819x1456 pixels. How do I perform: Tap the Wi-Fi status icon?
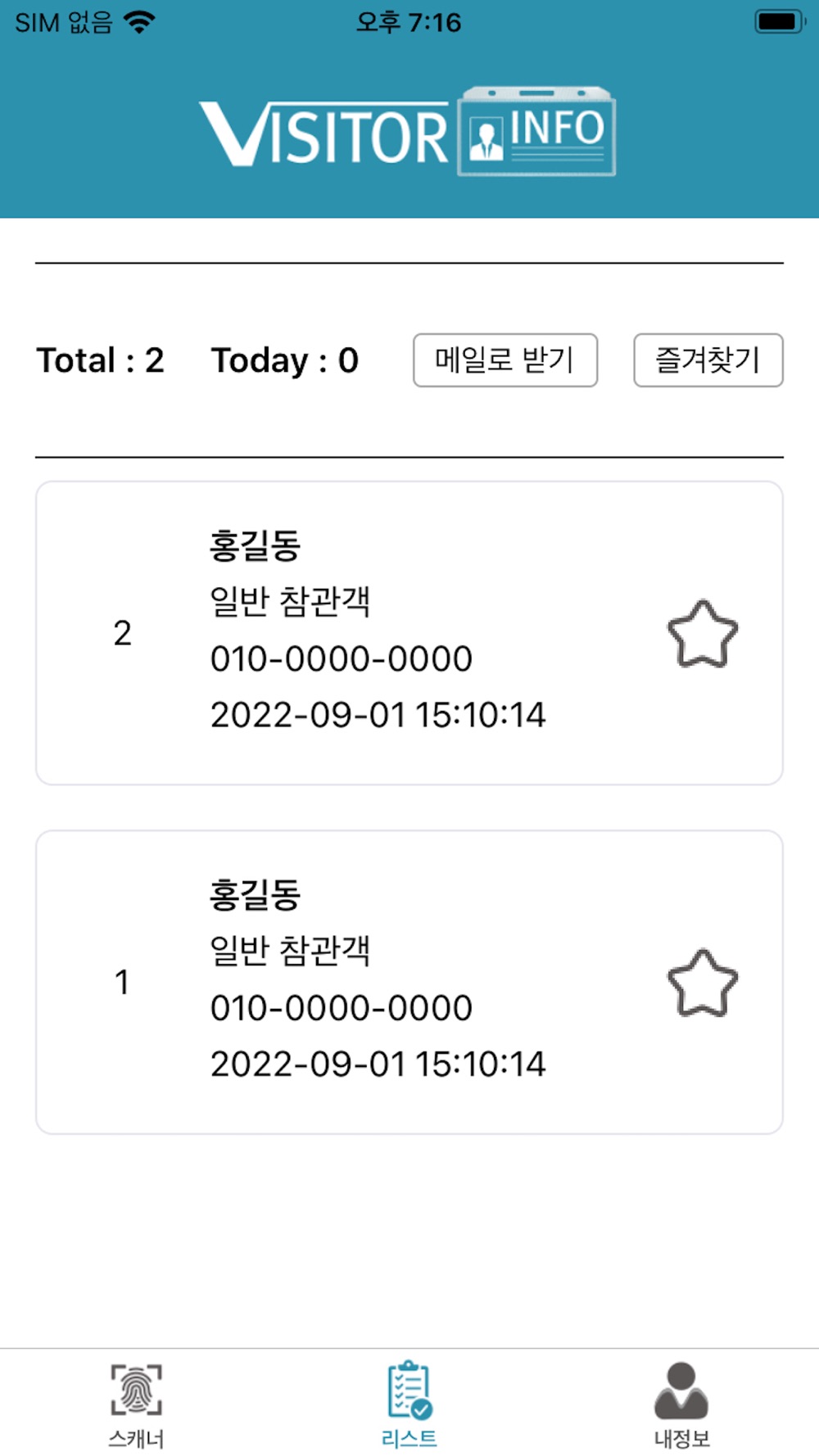140,22
